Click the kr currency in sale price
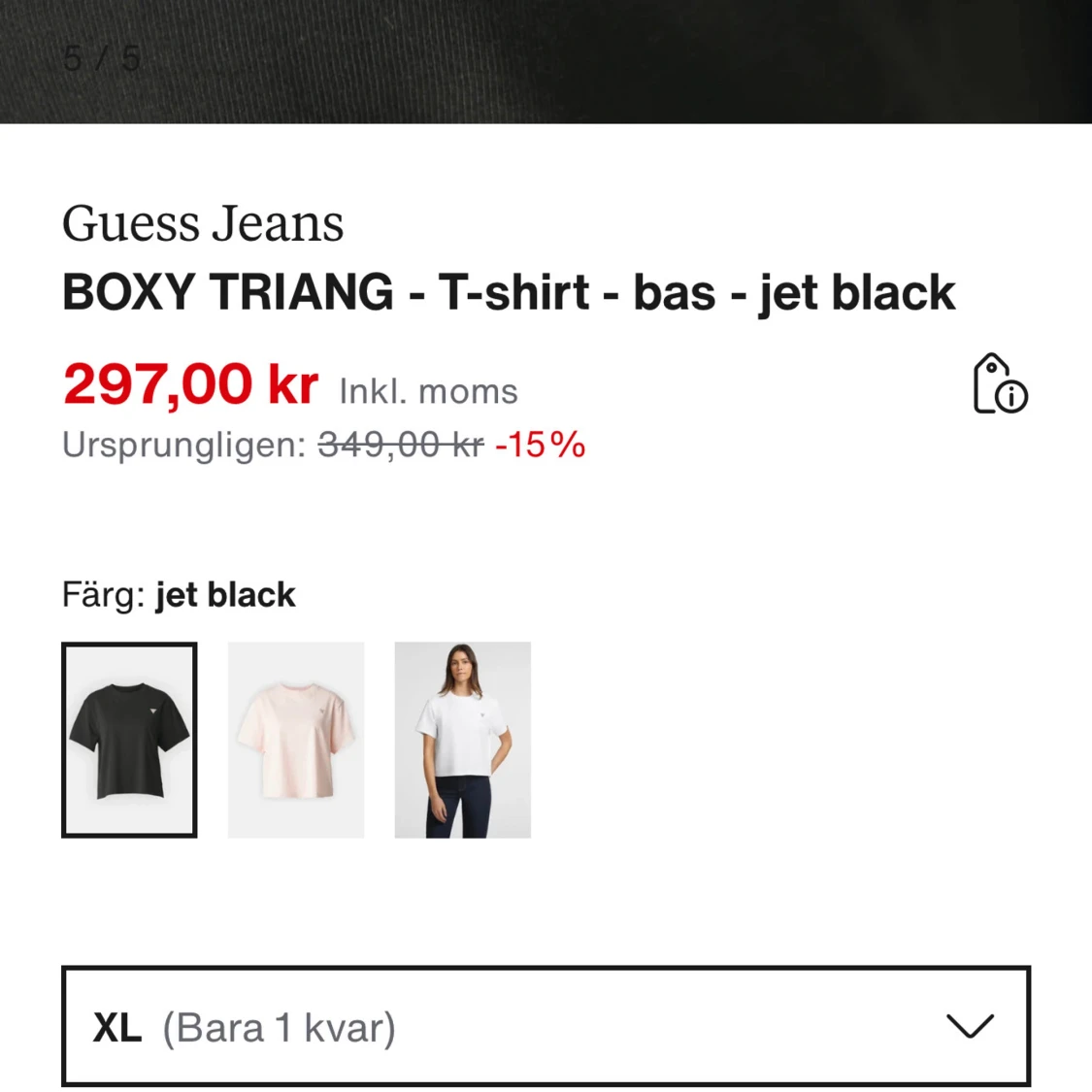The image size is (1092, 1092). 293,383
